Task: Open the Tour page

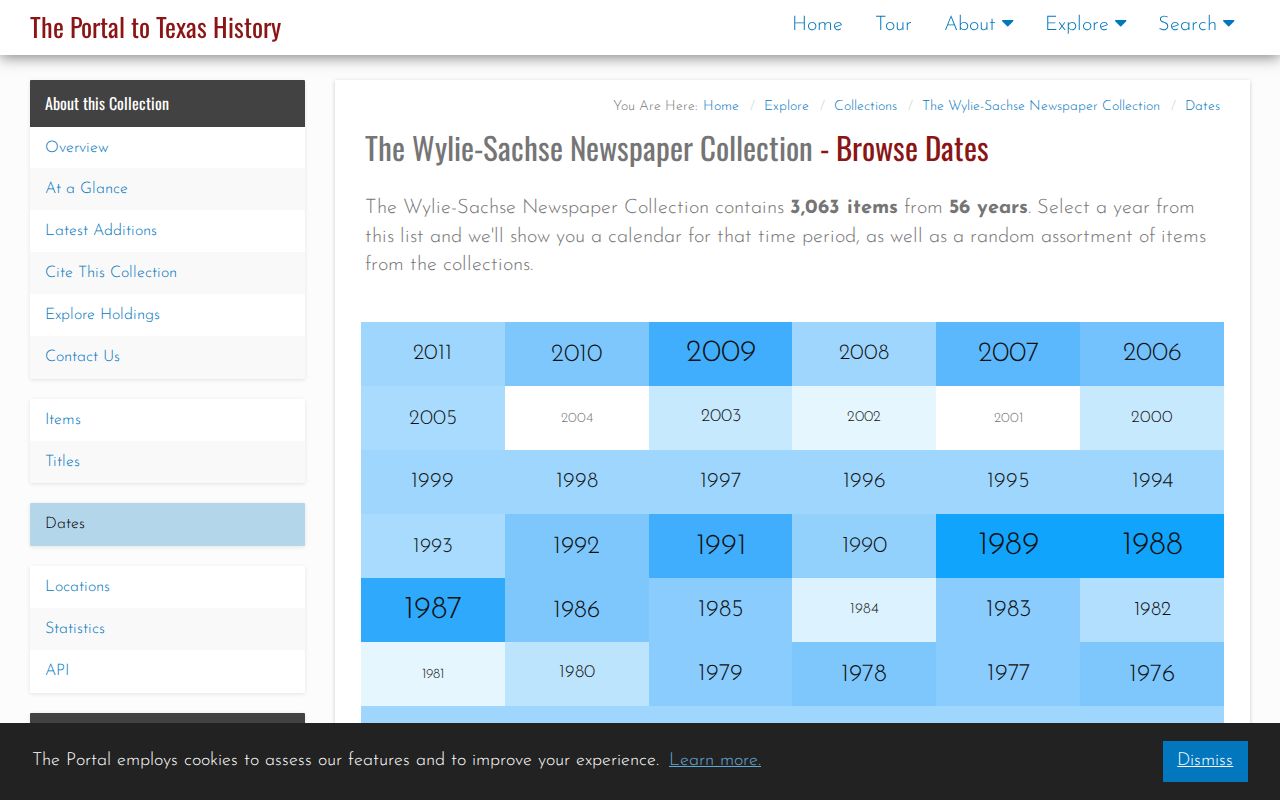Action: click(x=893, y=24)
